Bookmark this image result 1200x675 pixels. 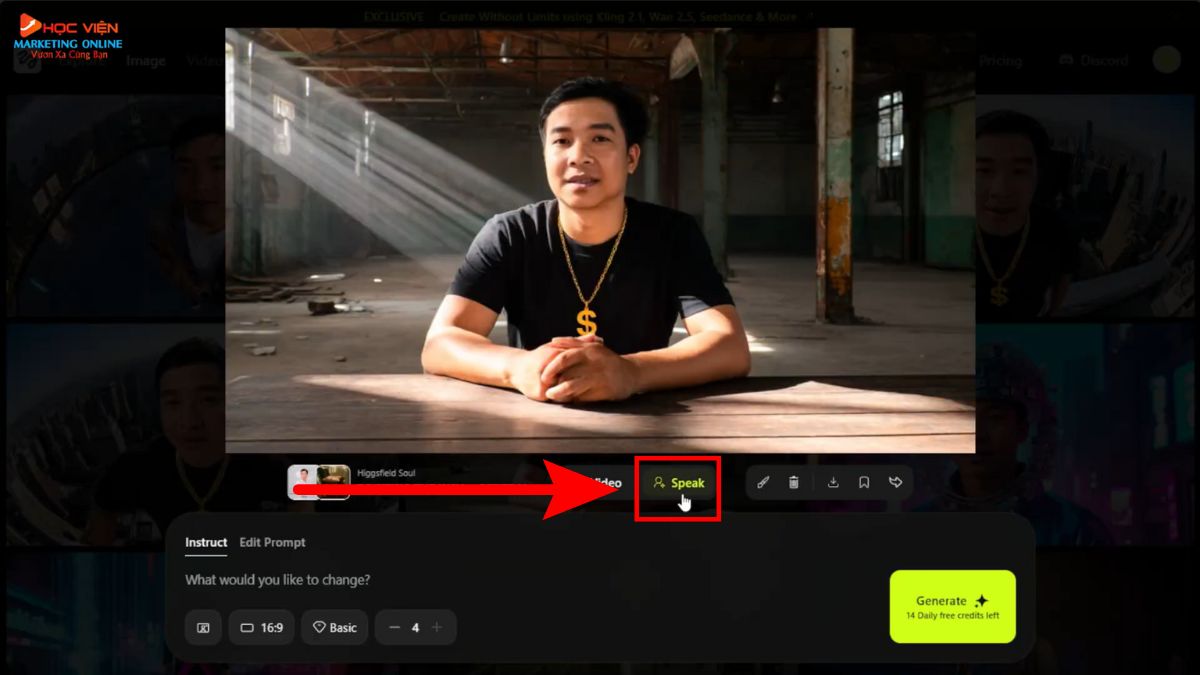[x=865, y=482]
